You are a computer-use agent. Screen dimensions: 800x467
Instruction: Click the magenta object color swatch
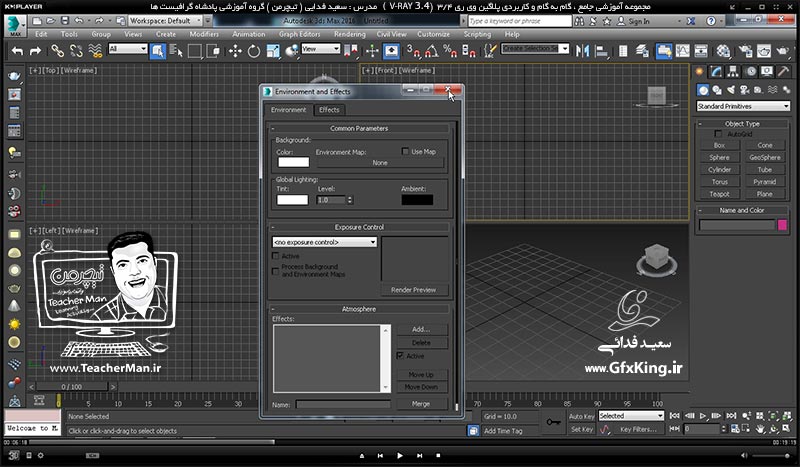(782, 225)
